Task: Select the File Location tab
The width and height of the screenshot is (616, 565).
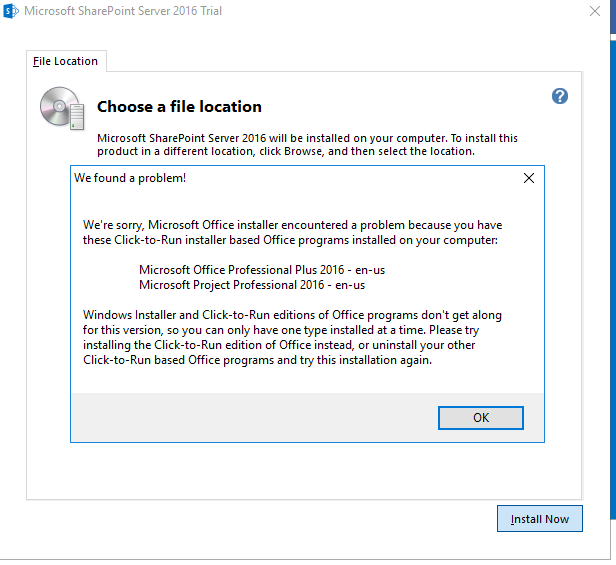Action: (x=66, y=61)
